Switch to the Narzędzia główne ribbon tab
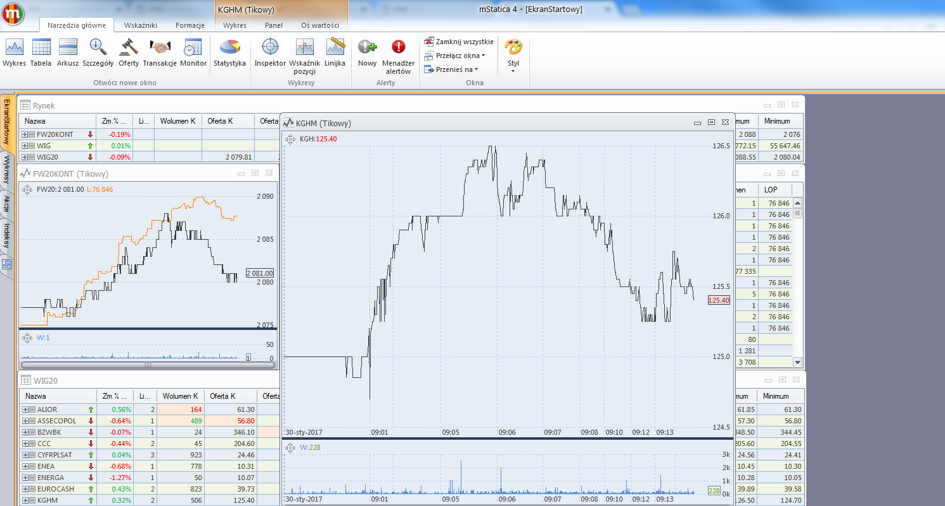The width and height of the screenshot is (945, 506). pos(77,25)
